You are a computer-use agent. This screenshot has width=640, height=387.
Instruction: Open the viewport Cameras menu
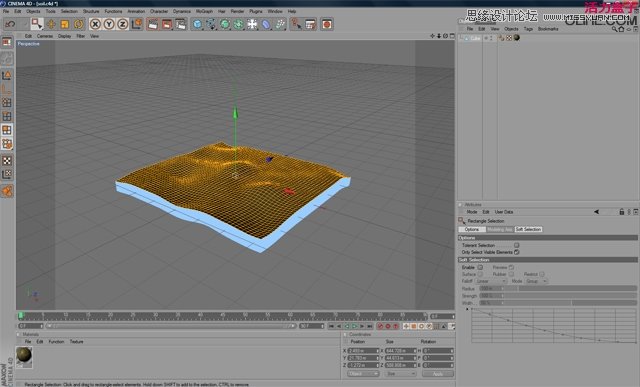pos(45,36)
